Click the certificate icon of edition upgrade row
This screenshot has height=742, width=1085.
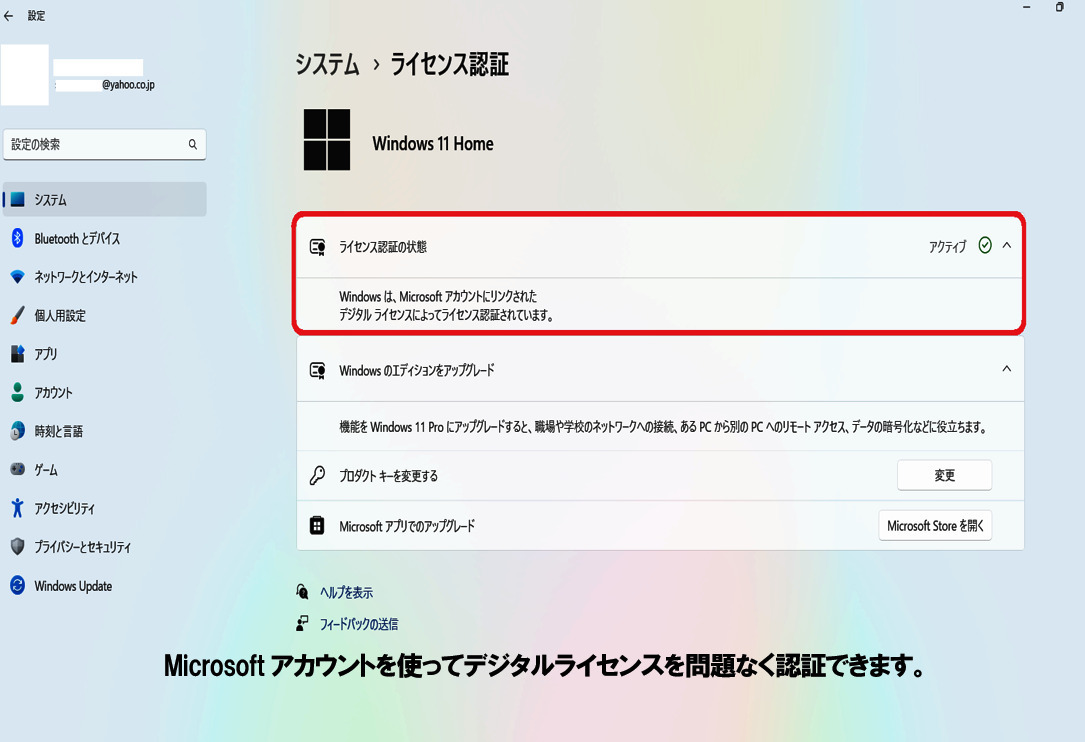tap(318, 370)
